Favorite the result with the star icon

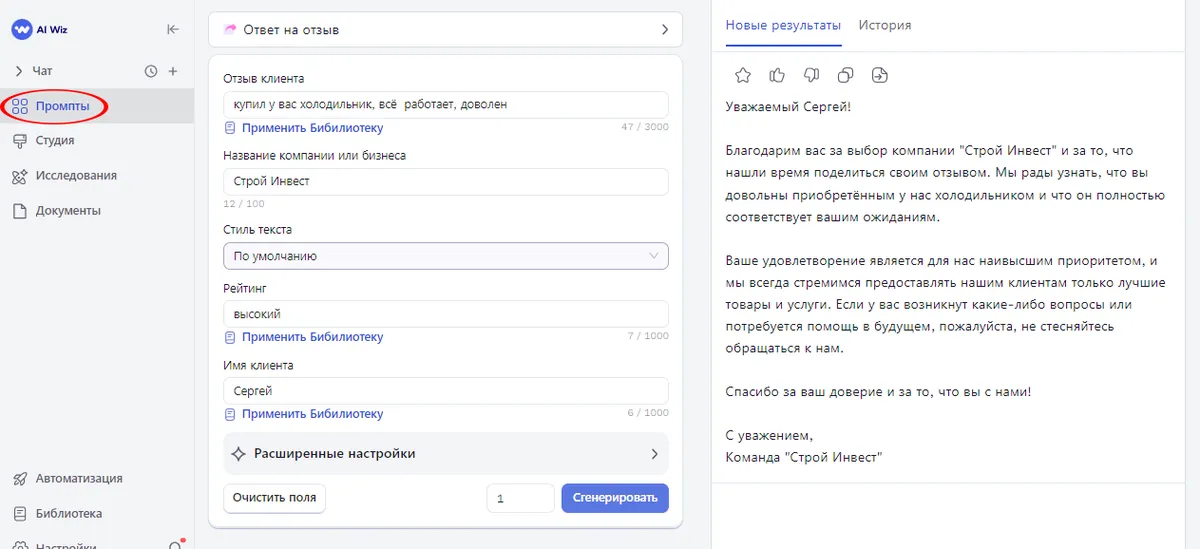[743, 75]
